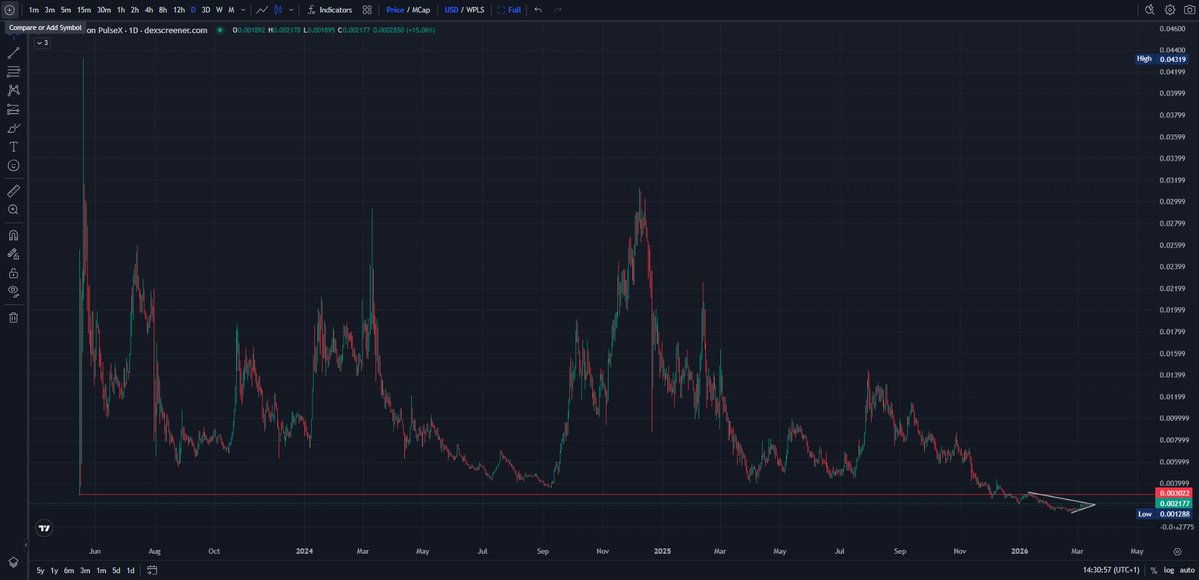Undo the last chart action
The image size is (1199, 580).
click(x=538, y=10)
